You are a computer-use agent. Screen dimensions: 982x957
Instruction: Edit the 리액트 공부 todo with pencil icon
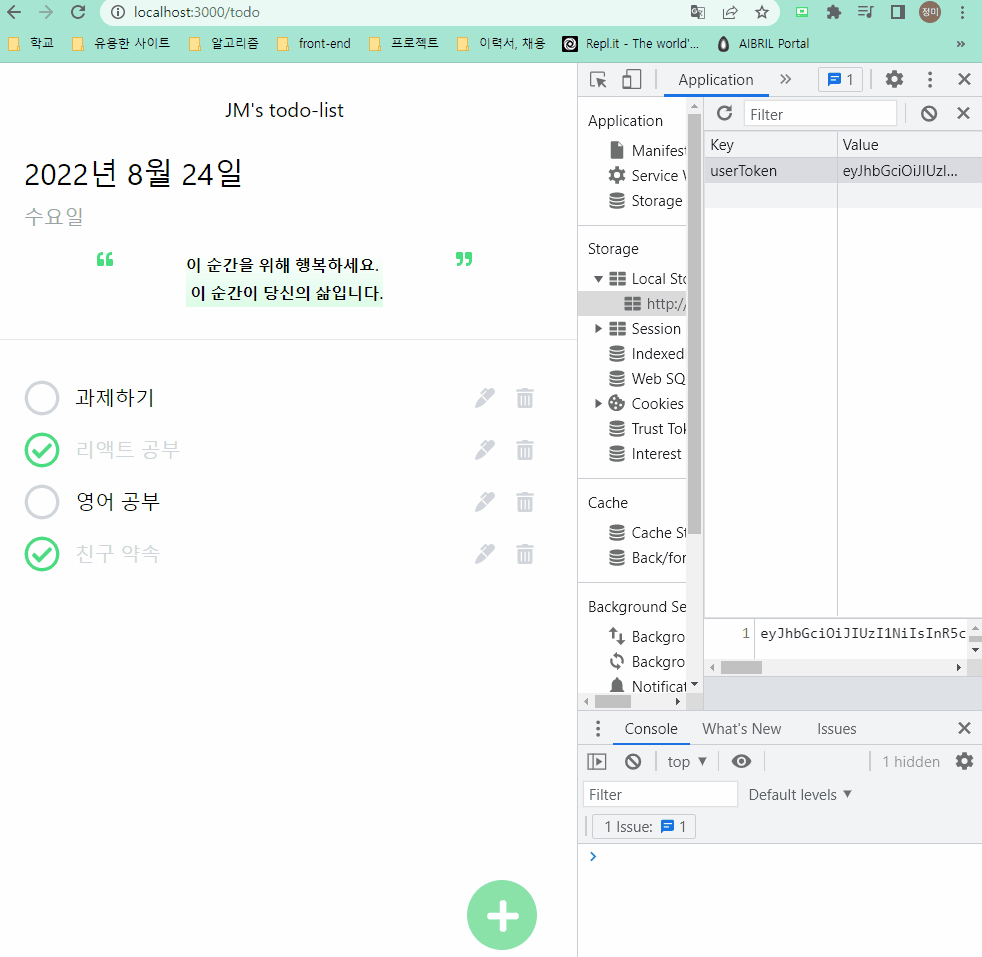coord(485,450)
